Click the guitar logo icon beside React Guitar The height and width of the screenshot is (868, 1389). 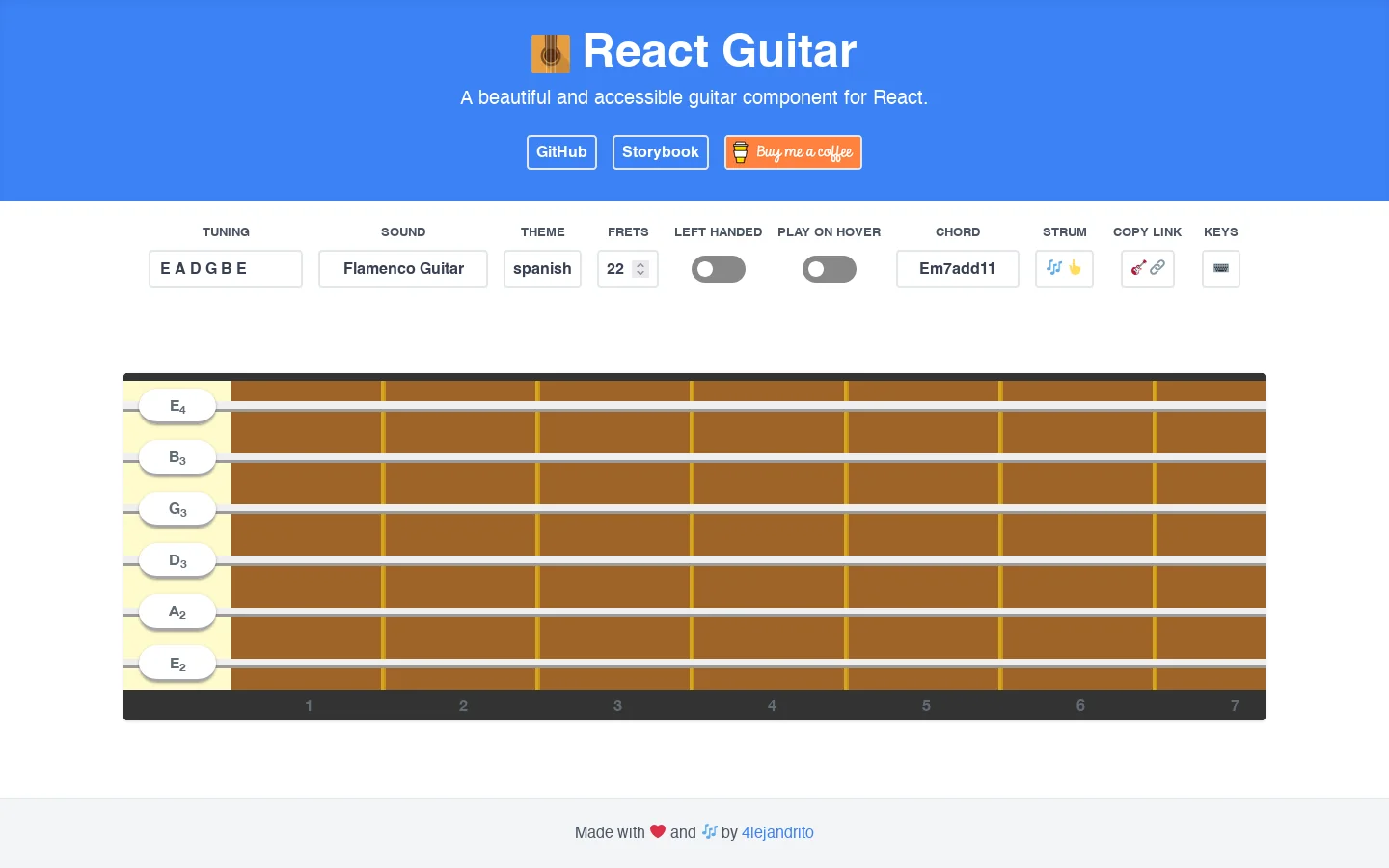click(x=551, y=54)
